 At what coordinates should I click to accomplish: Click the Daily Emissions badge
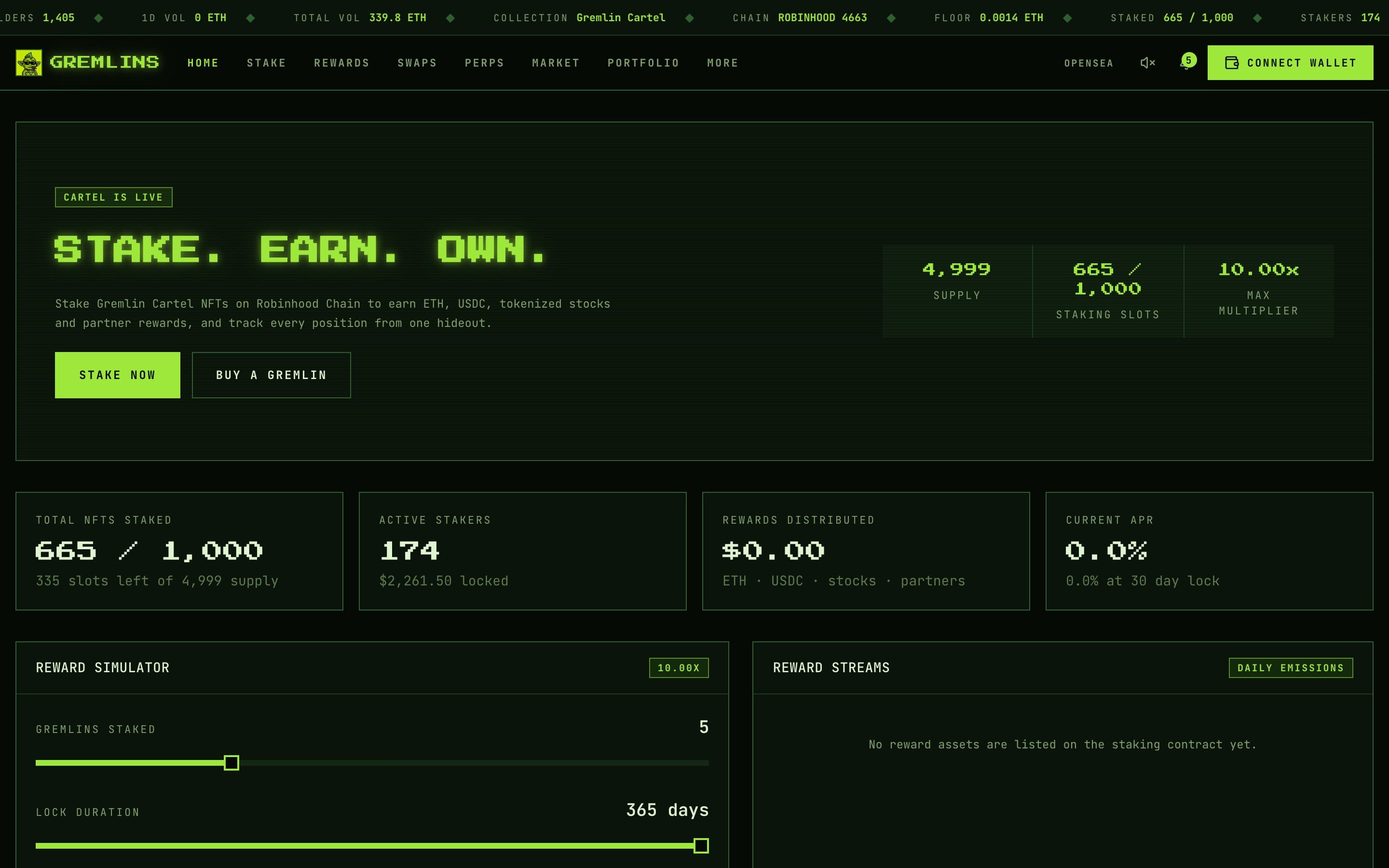pos(1291,668)
